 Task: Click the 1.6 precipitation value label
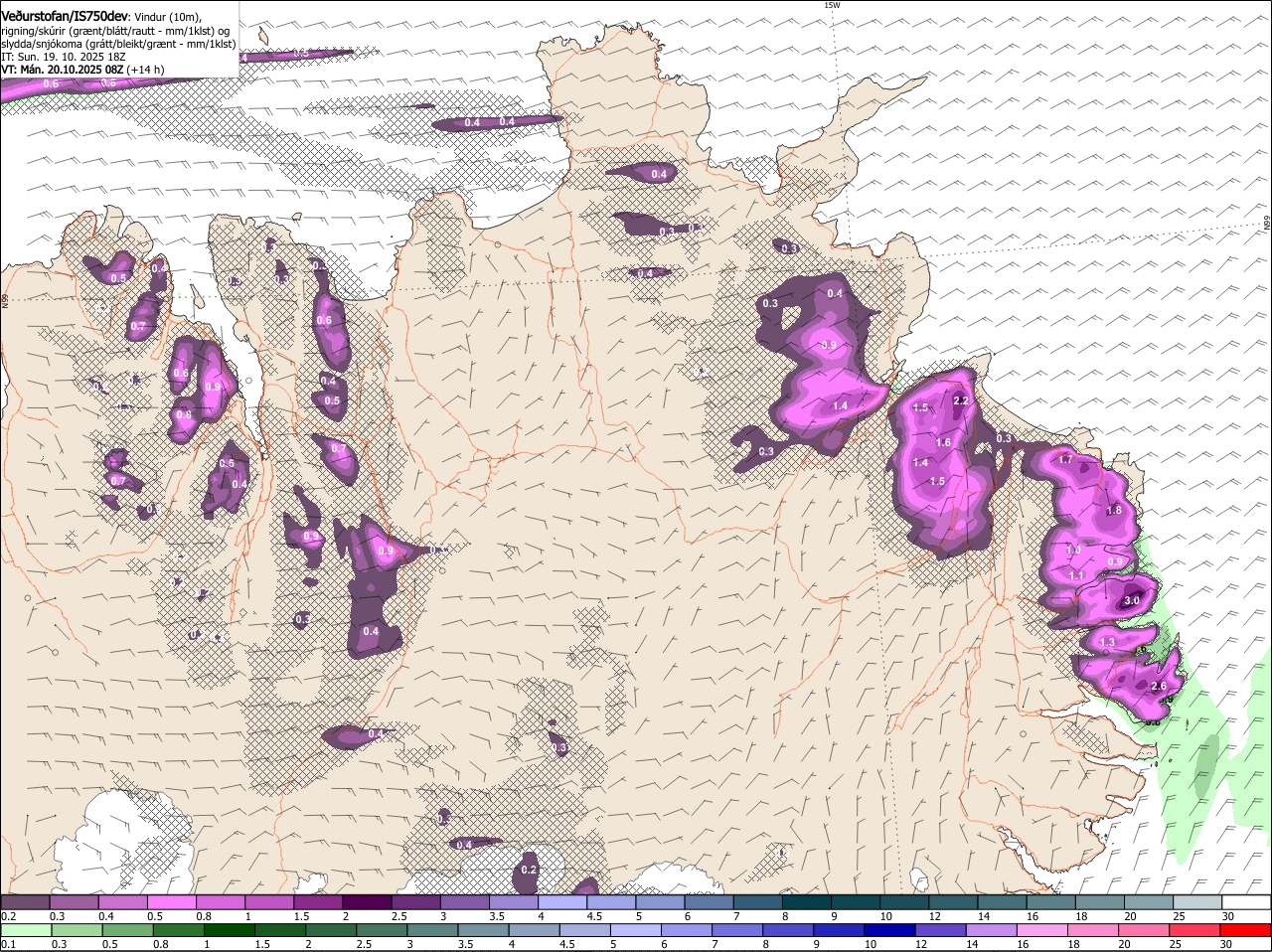[944, 442]
